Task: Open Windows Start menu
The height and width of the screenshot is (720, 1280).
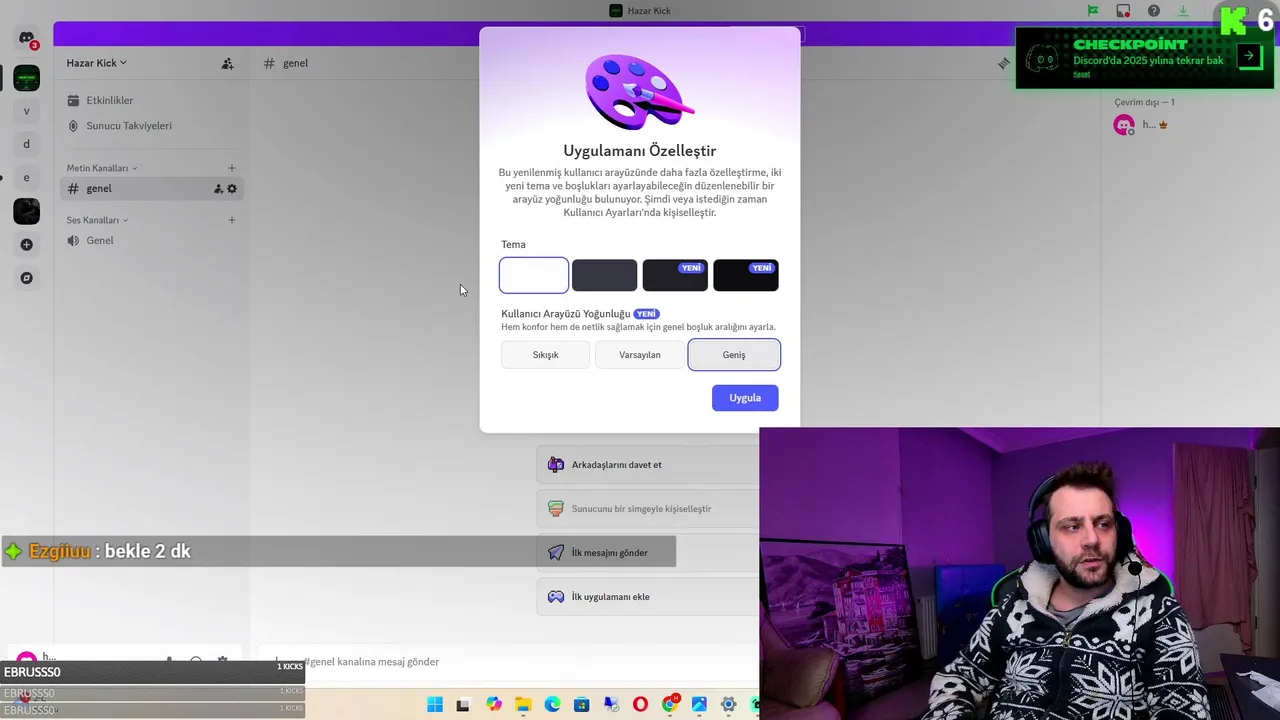Action: (x=435, y=705)
